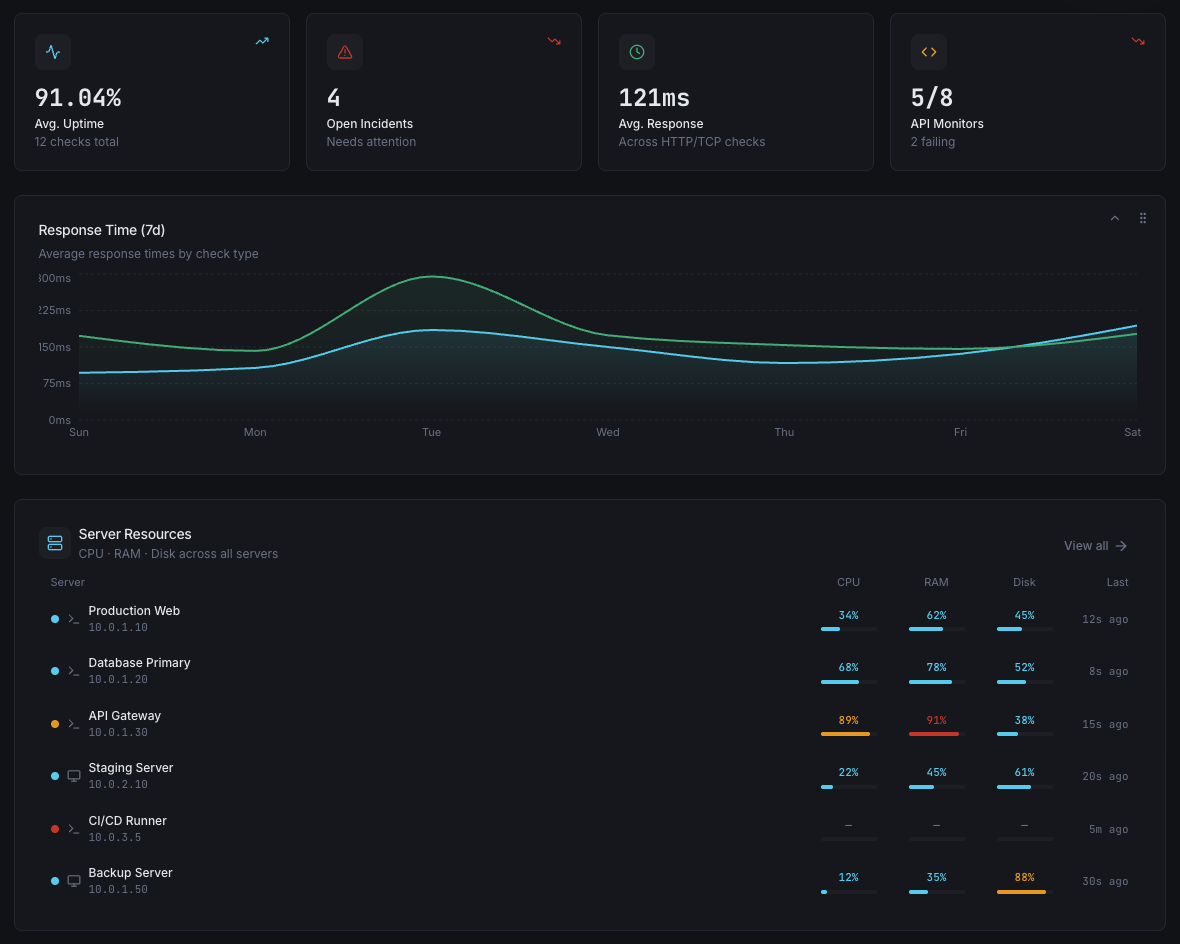Viewport: 1180px width, 944px height.
Task: Select the CPU column header
Action: 848,582
